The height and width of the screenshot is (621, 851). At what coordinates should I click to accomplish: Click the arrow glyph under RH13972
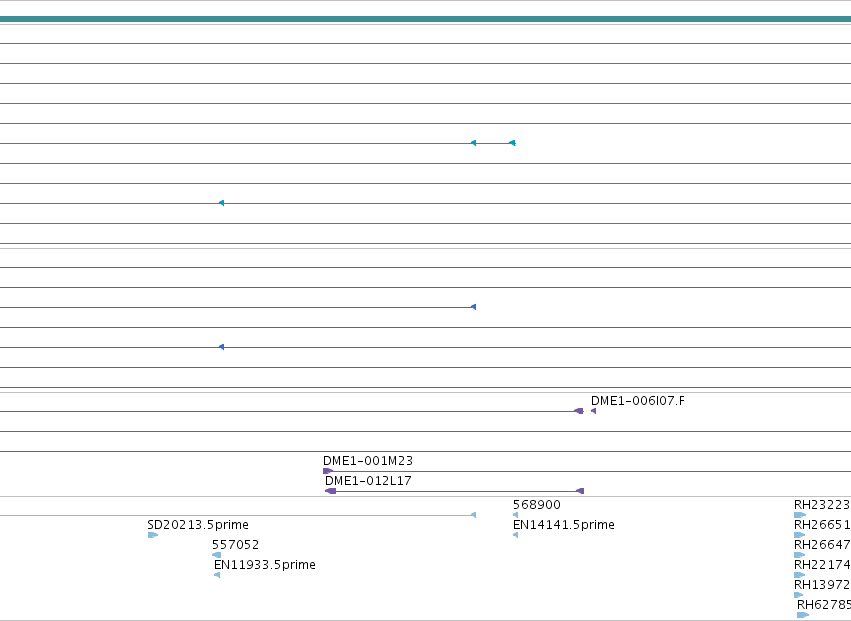tap(798, 595)
